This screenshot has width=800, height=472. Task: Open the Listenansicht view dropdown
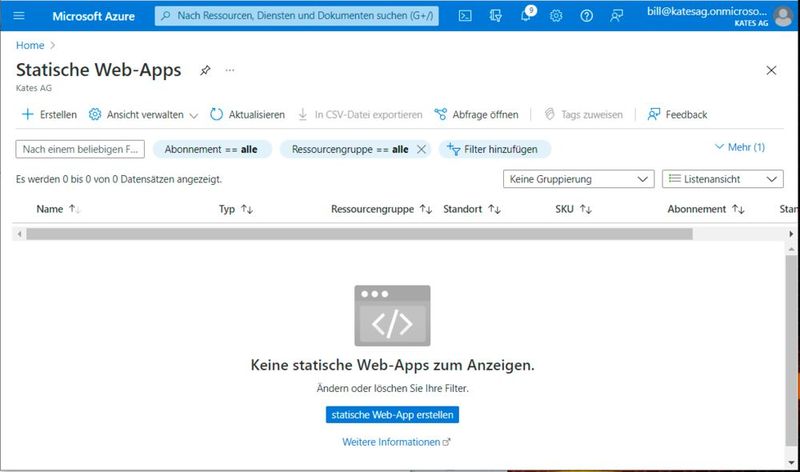[x=723, y=179]
